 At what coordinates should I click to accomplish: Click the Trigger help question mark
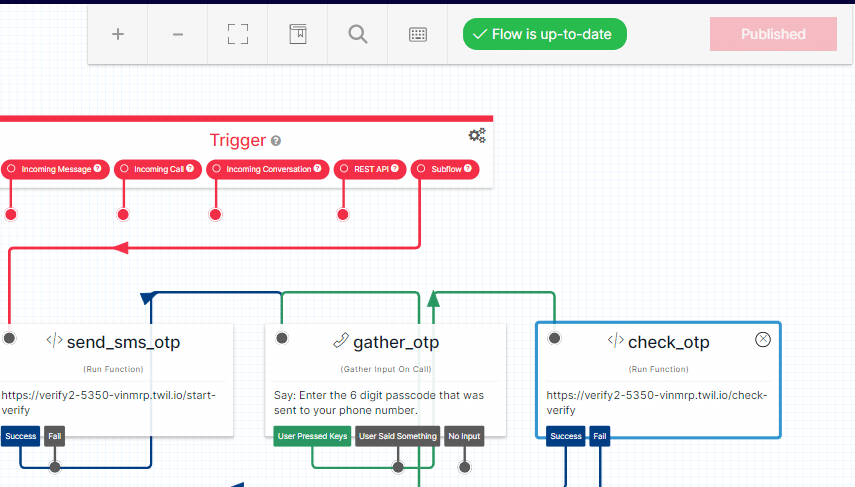(276, 141)
